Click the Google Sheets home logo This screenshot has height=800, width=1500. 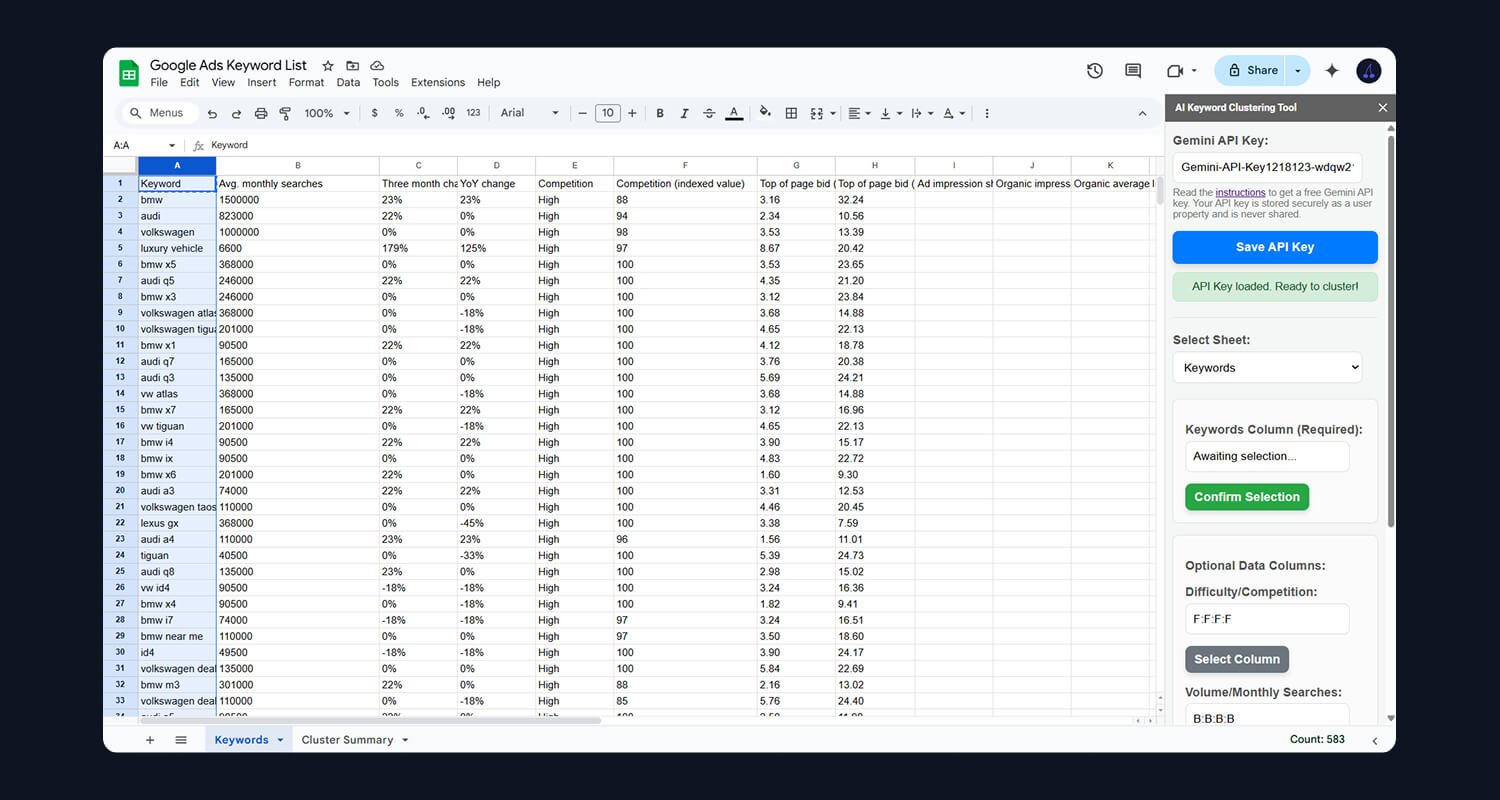point(129,73)
